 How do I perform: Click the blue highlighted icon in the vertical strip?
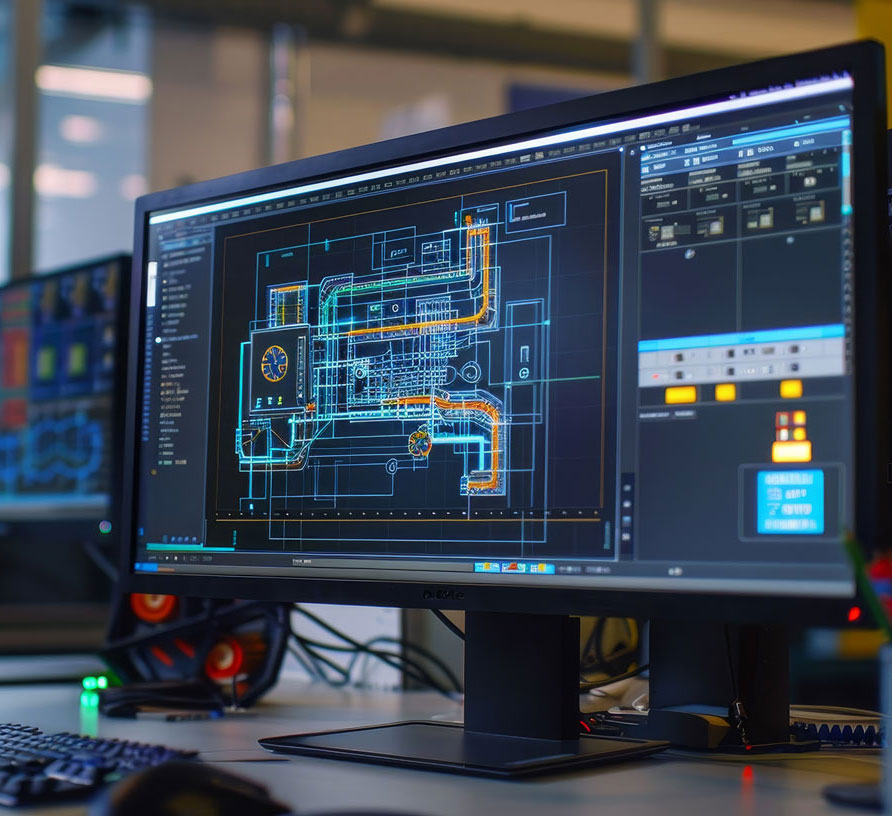627,521
